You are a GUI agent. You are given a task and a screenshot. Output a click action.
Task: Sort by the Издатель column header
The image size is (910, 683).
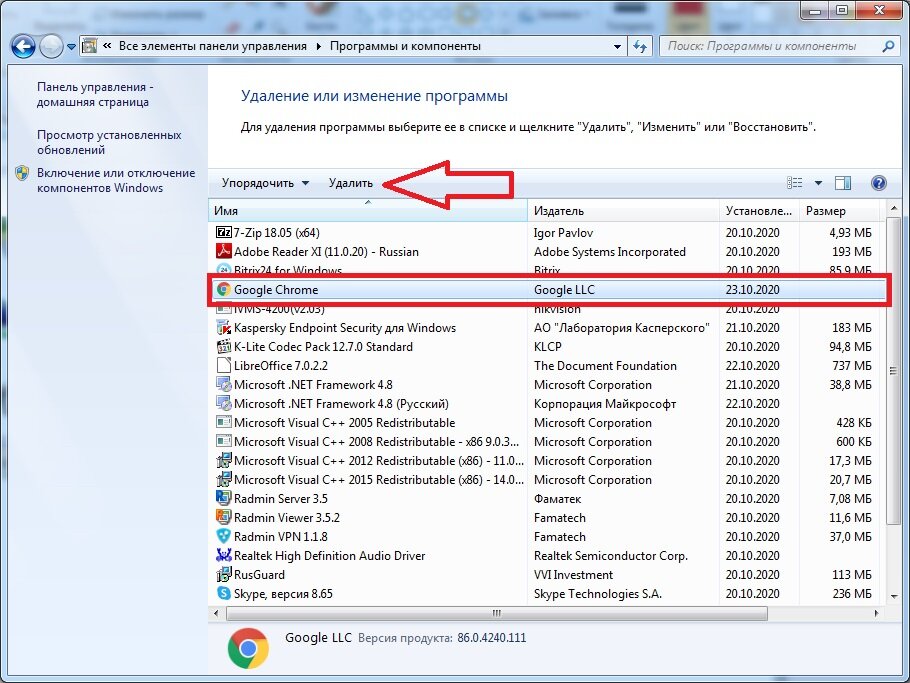coord(623,211)
